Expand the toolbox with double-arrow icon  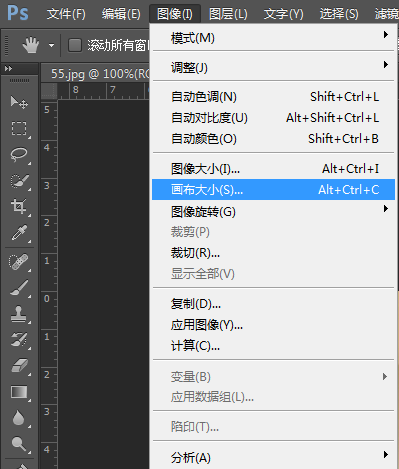click(x=8, y=69)
